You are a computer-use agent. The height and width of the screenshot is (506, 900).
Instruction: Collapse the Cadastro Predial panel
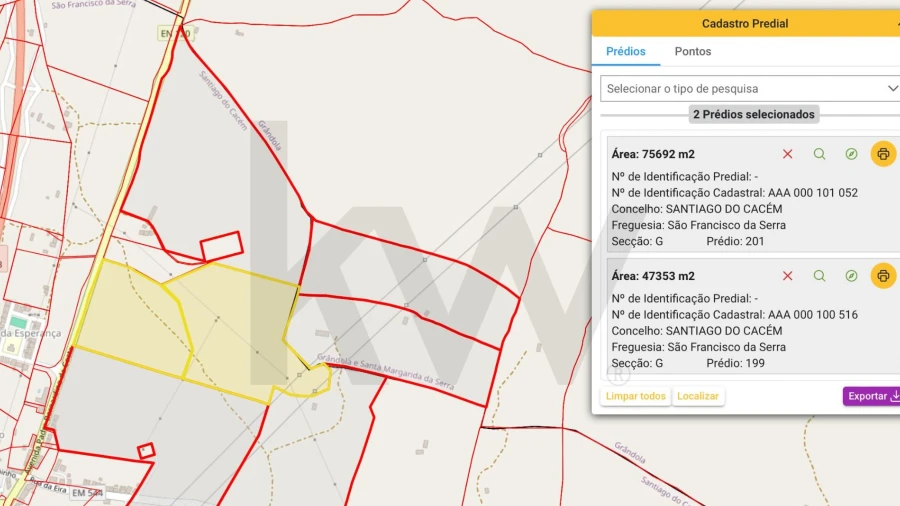(x=895, y=23)
